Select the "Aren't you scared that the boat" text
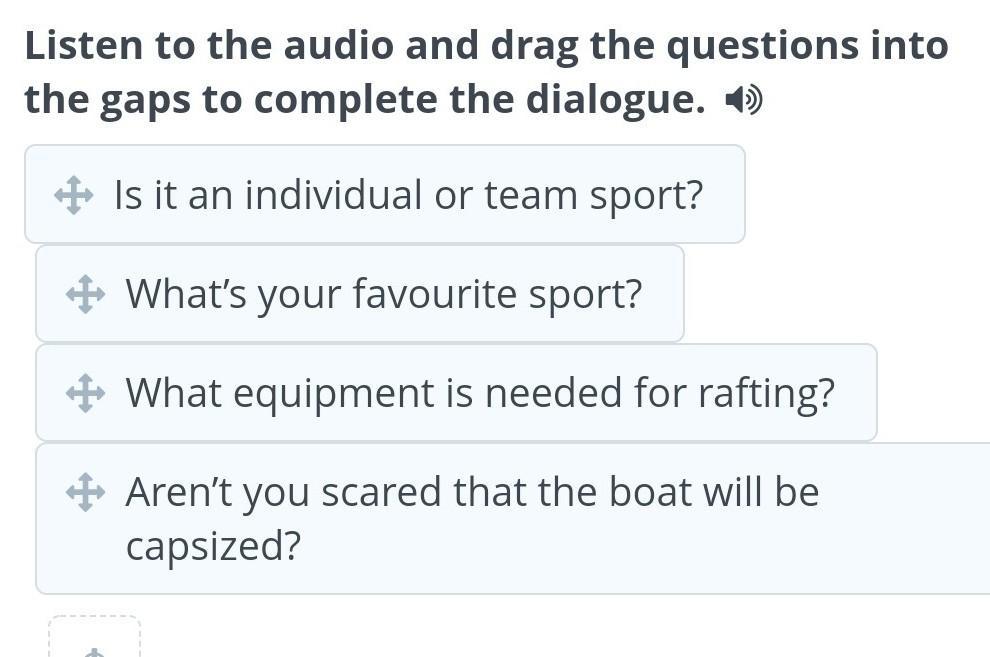The width and height of the screenshot is (990, 657). point(472,492)
